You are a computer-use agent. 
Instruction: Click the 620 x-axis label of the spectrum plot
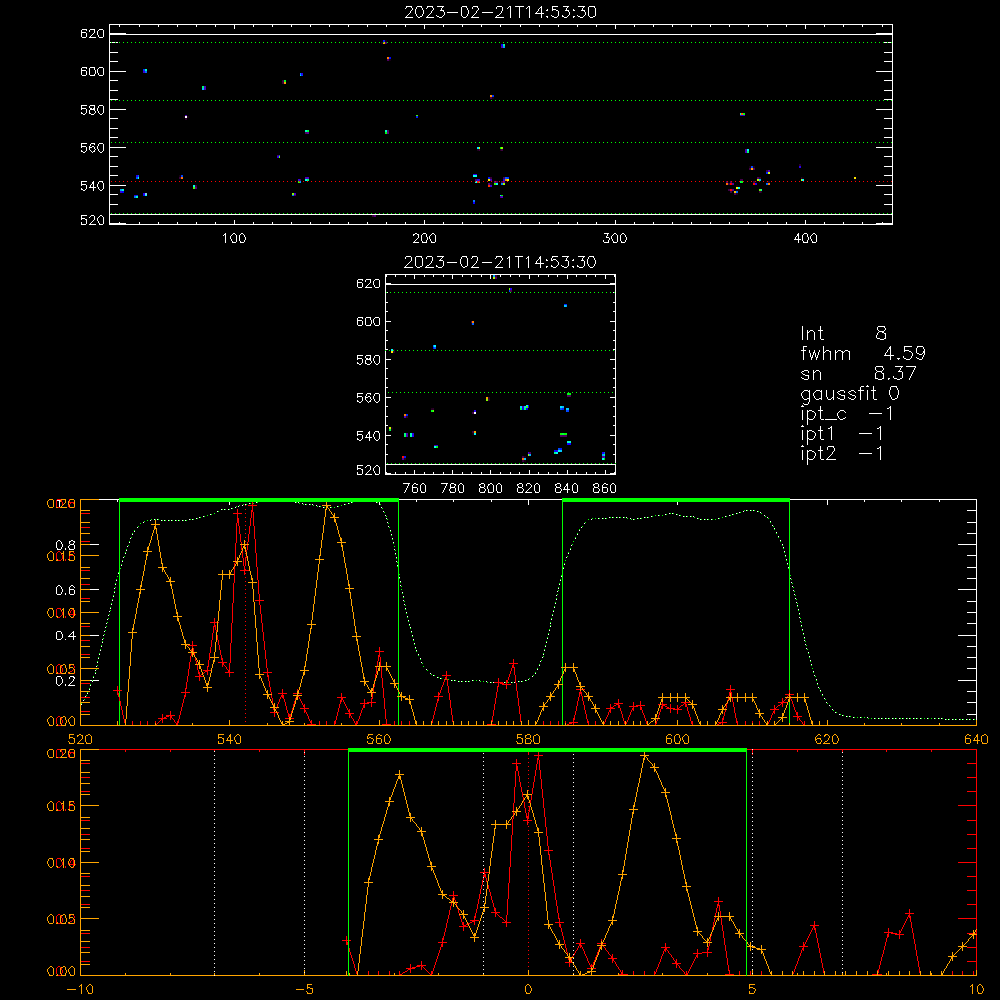pos(827,740)
